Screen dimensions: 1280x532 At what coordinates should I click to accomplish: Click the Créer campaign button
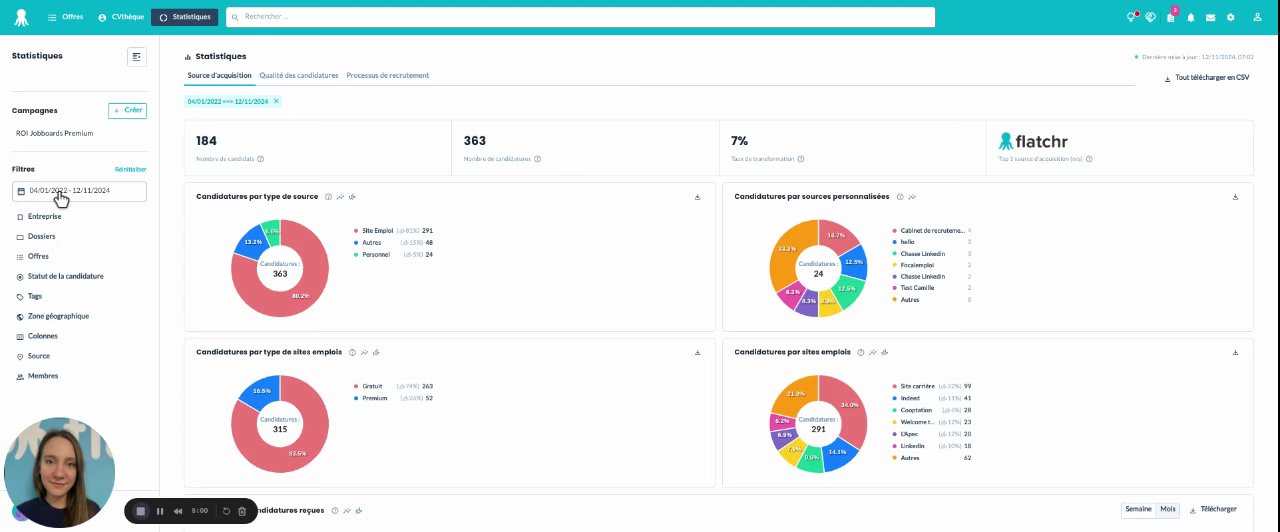(x=127, y=111)
